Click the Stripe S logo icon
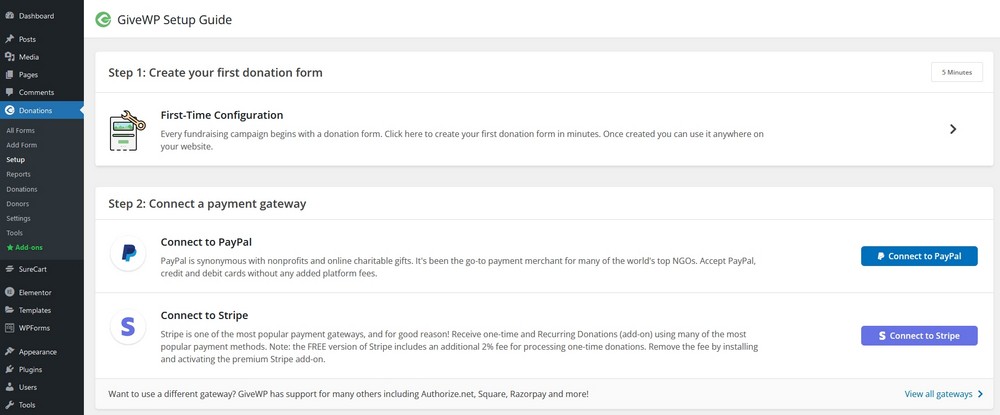The width and height of the screenshot is (1000, 415). 128,327
